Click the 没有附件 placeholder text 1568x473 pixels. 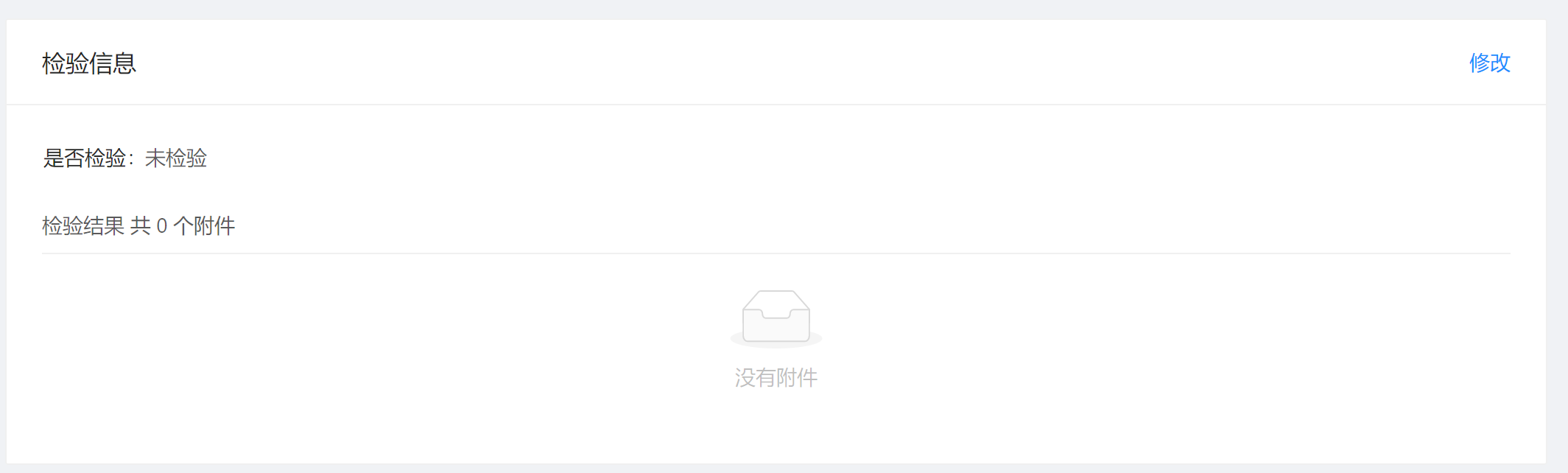tap(776, 378)
